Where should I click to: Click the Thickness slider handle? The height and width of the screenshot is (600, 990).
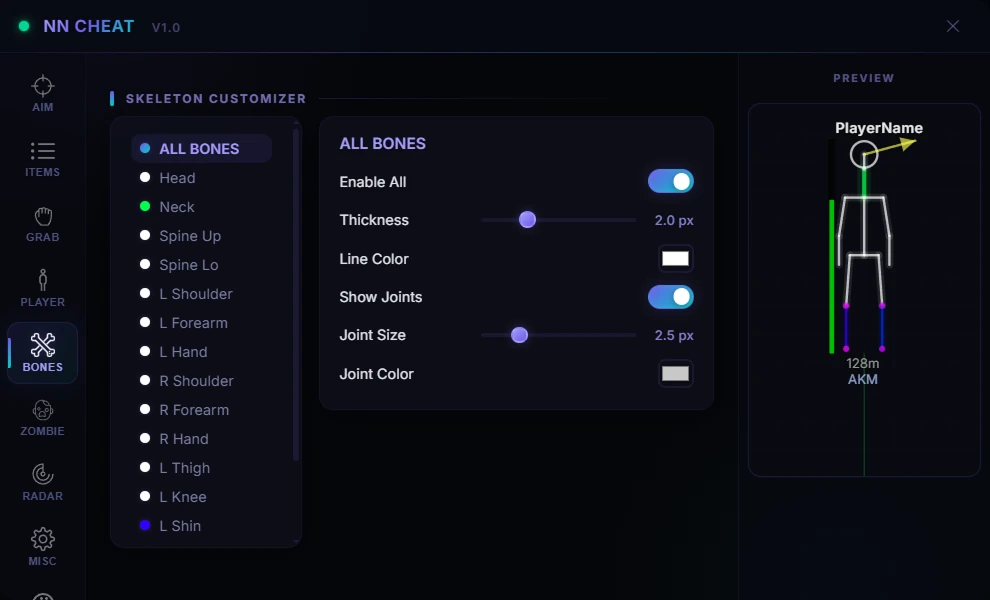click(527, 220)
